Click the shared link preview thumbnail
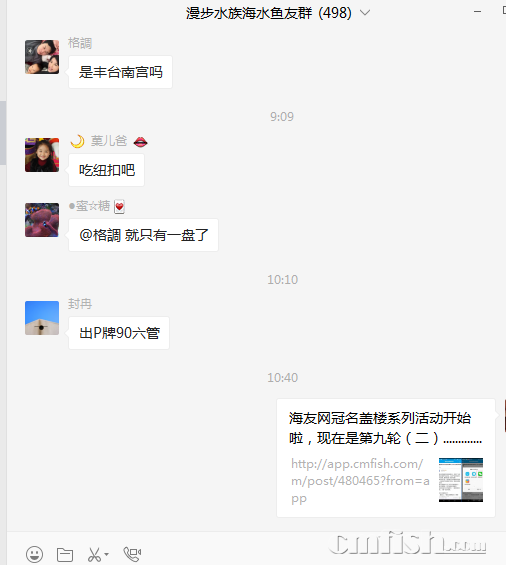This screenshot has height=565, width=506. pos(461,480)
